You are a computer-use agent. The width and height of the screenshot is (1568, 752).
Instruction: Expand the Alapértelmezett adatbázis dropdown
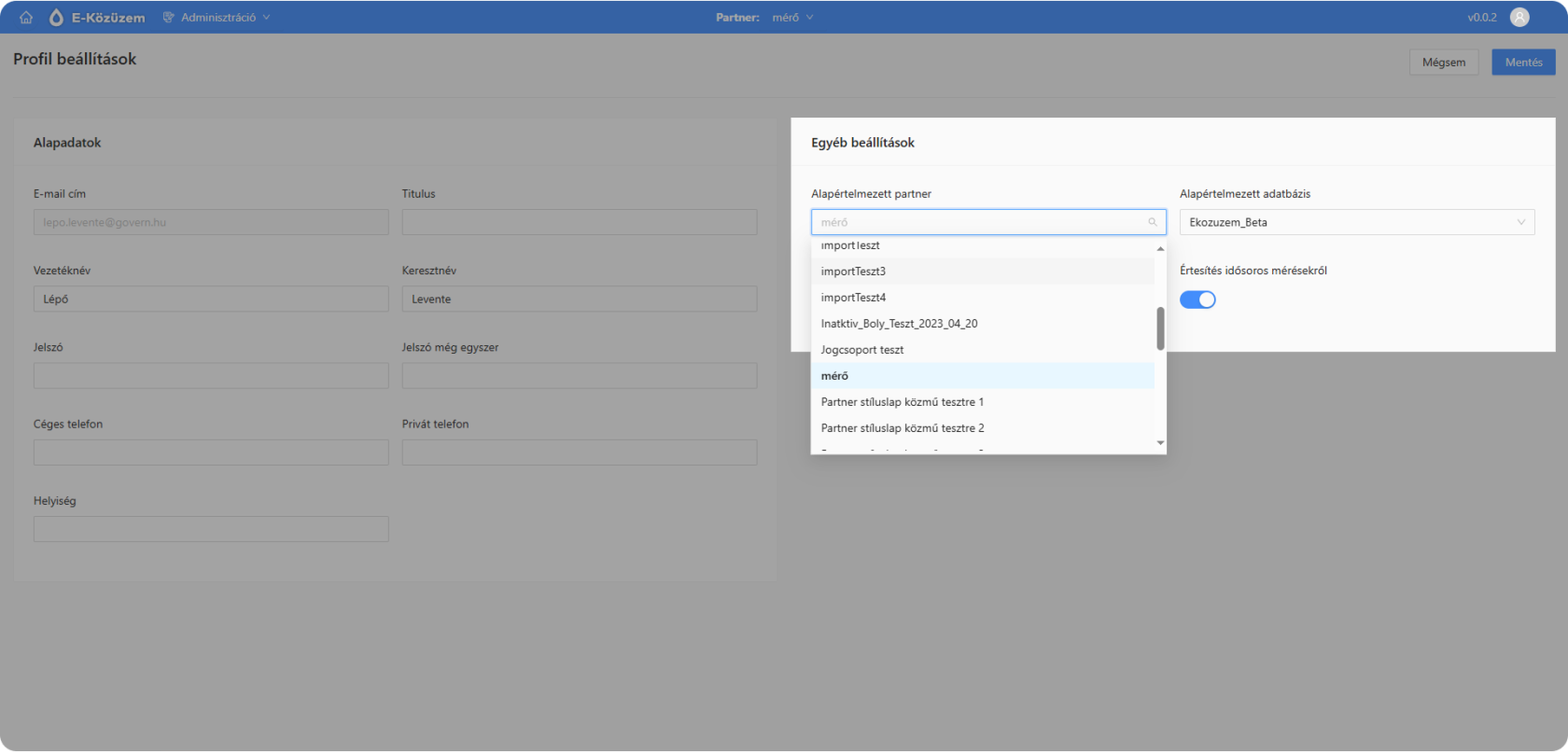coord(1356,222)
